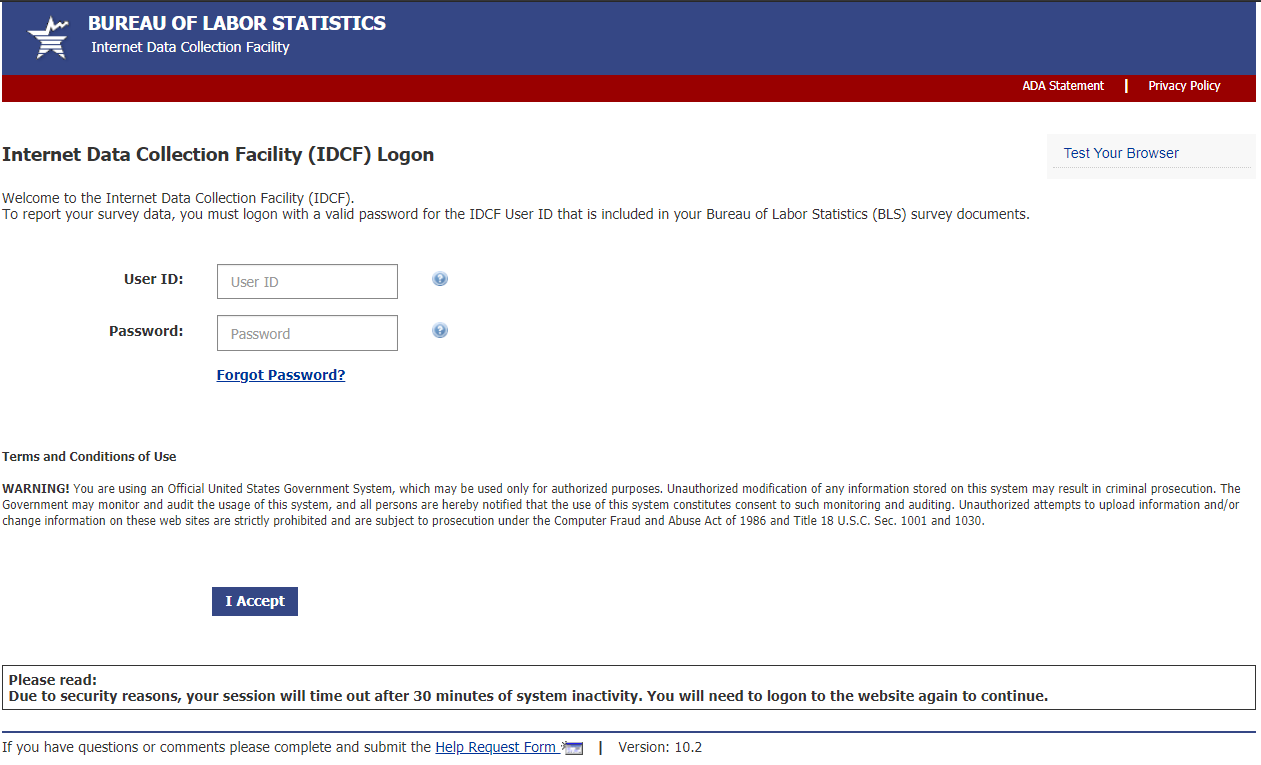Click the Version: 10.2 text

coord(660,747)
